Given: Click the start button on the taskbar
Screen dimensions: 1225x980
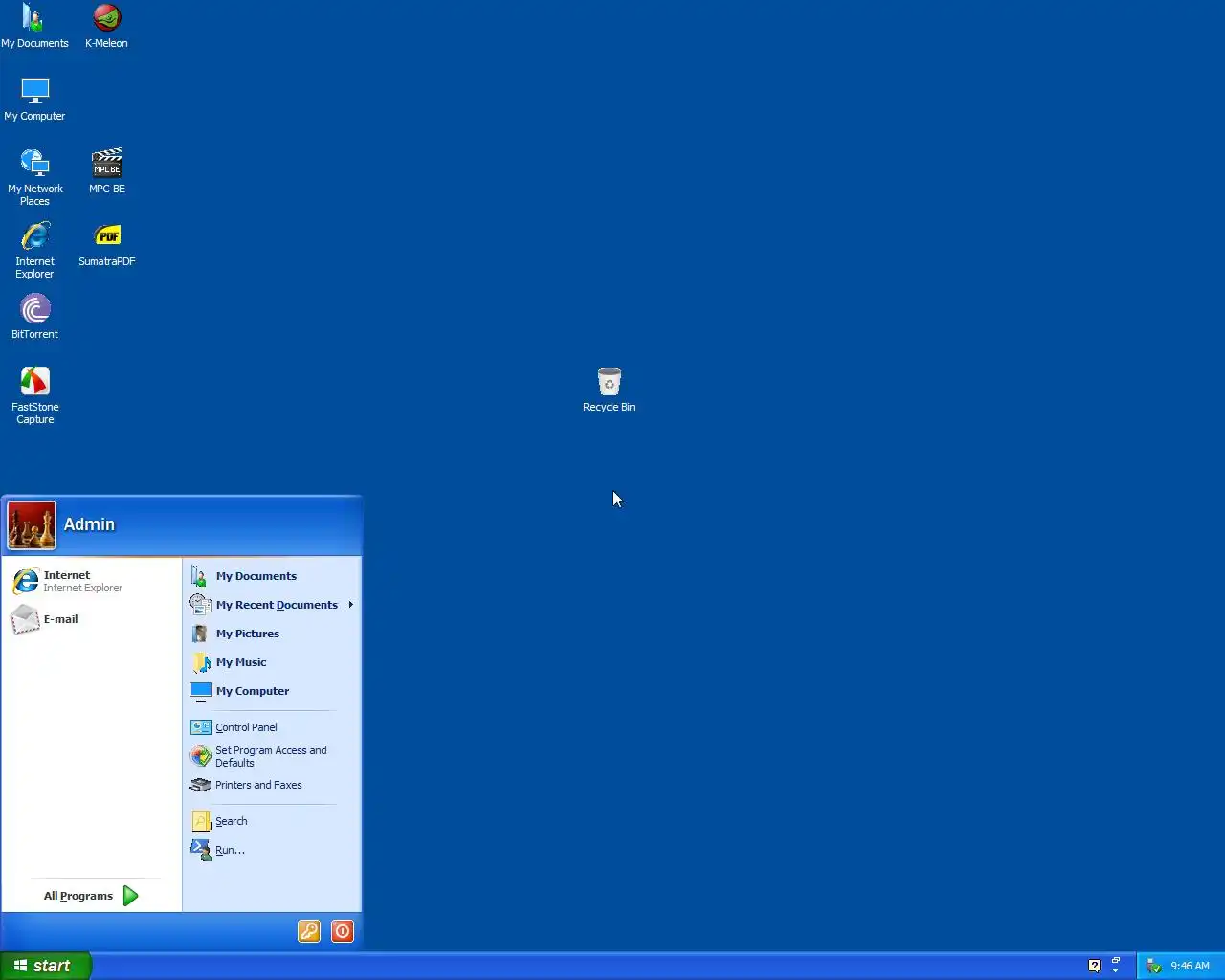Looking at the screenshot, I should (x=45, y=966).
